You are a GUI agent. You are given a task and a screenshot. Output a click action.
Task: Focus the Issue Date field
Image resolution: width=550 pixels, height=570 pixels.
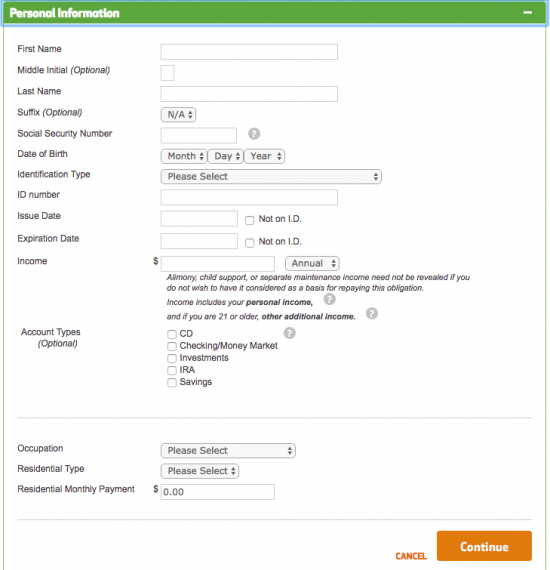199,219
